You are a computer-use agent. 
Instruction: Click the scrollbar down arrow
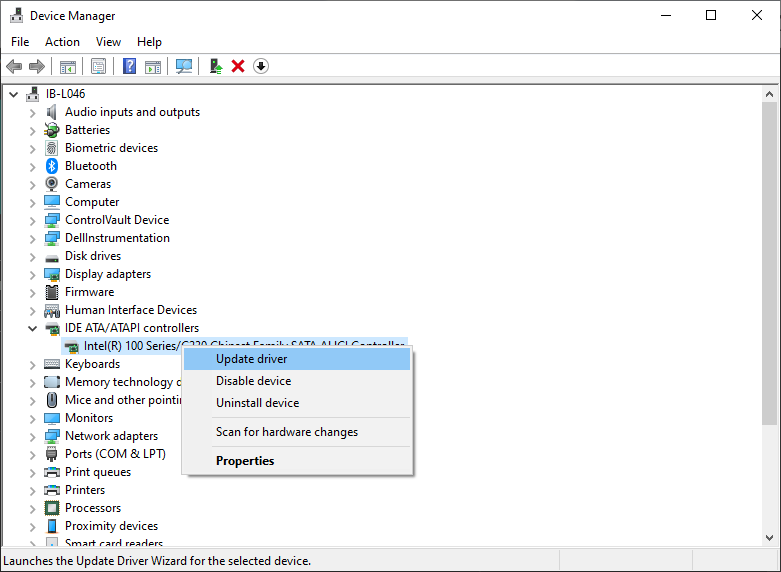point(769,538)
